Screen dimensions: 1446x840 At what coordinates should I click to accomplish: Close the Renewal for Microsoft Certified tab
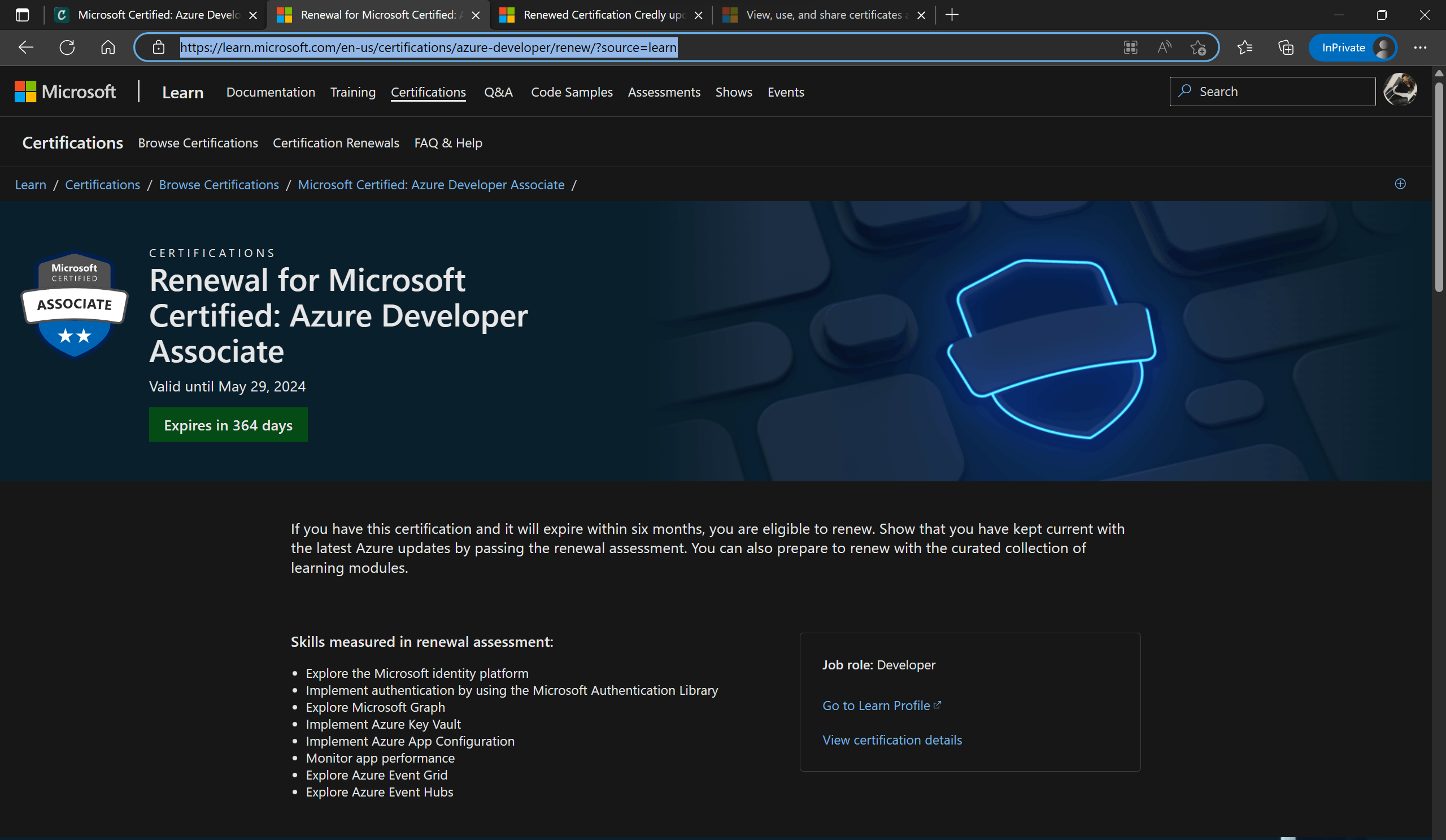[x=476, y=15]
